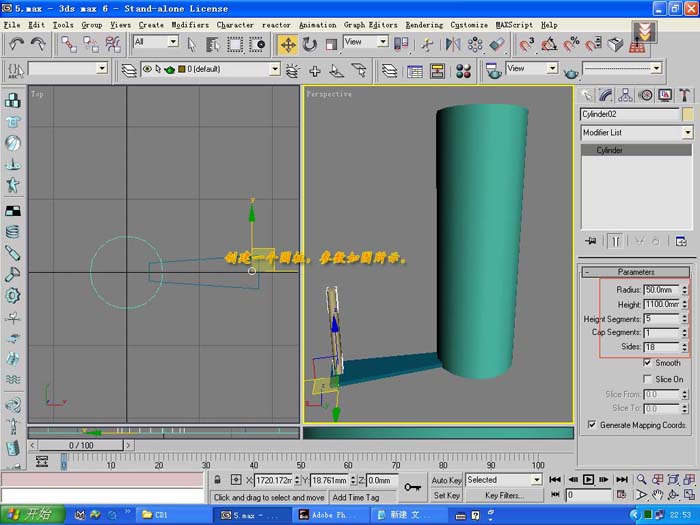Viewport: 700px width, 525px height.
Task: Toggle the Smooth checkbox
Action: (647, 362)
